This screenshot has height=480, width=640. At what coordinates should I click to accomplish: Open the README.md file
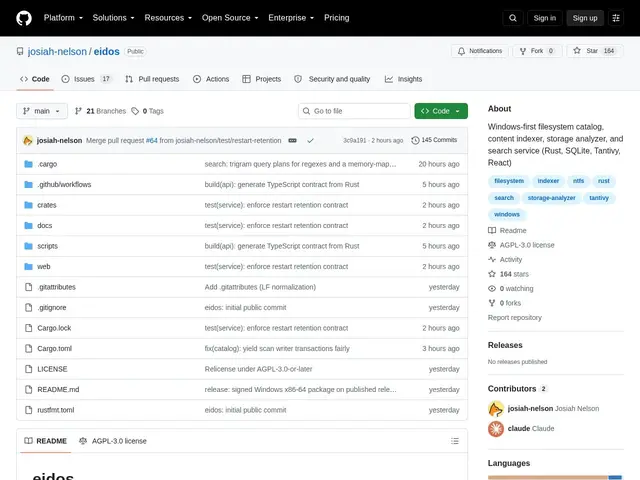coord(58,389)
